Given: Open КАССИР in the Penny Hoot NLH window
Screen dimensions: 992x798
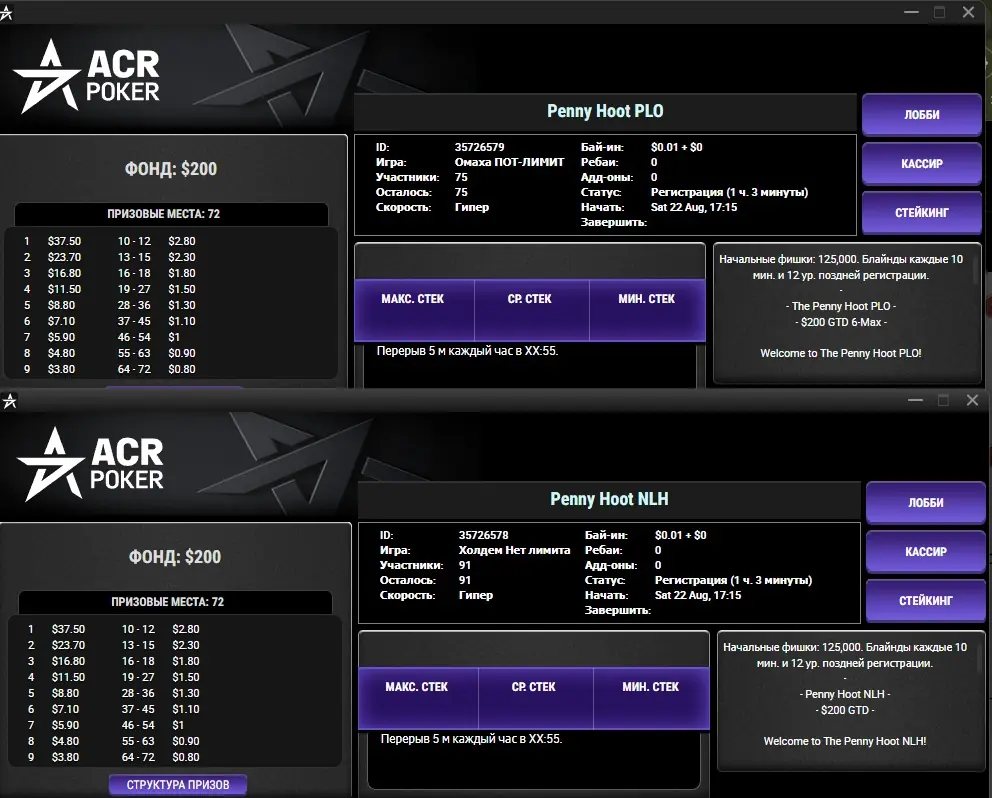Looking at the screenshot, I should click(926, 551).
